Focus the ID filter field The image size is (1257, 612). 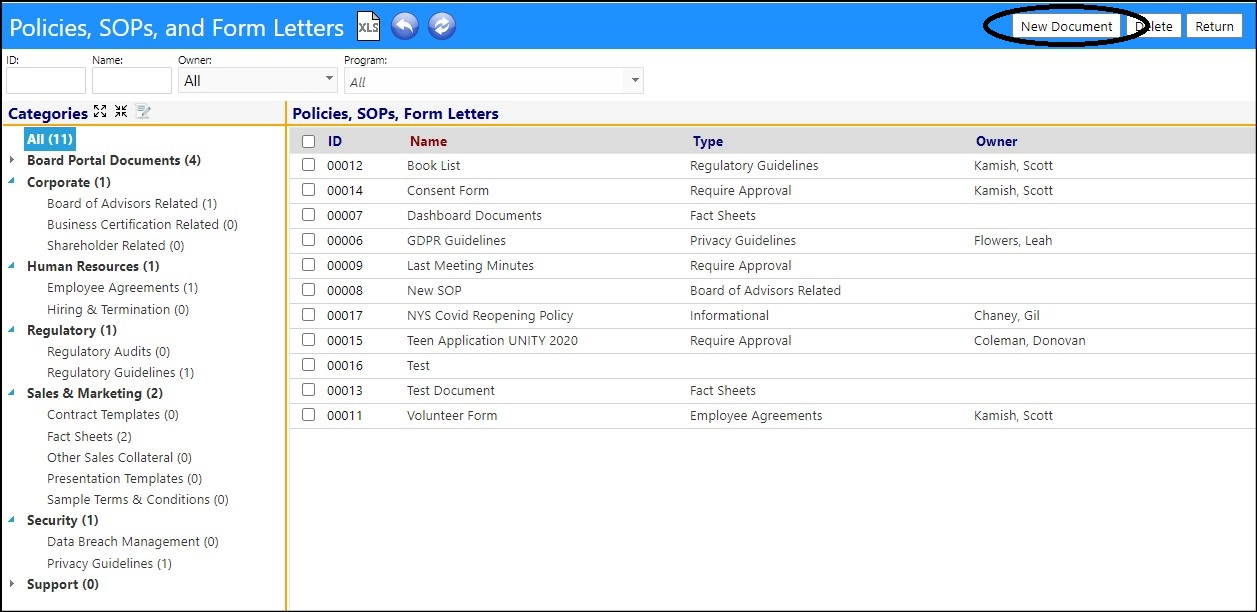click(x=46, y=81)
